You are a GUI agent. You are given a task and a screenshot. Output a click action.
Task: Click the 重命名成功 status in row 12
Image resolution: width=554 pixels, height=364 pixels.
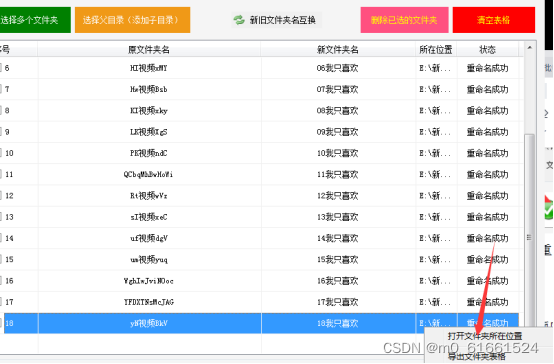(x=488, y=195)
